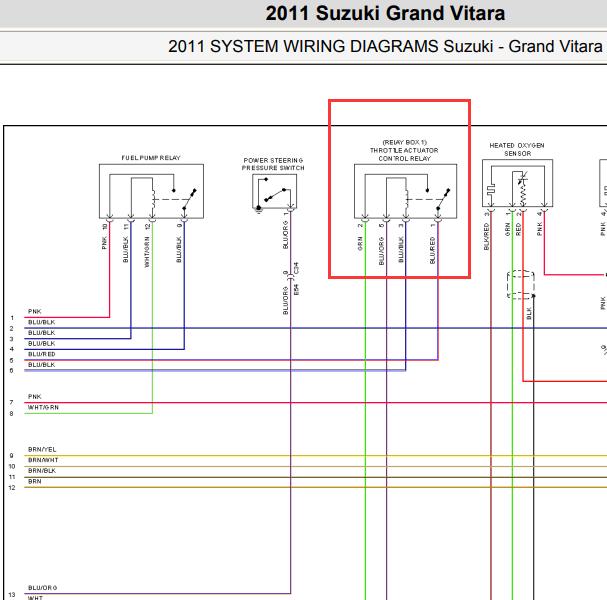The image size is (607, 600).
Task: Click the vertical BLU/BLK label at fuel relay pin 11
Action: tap(125, 250)
